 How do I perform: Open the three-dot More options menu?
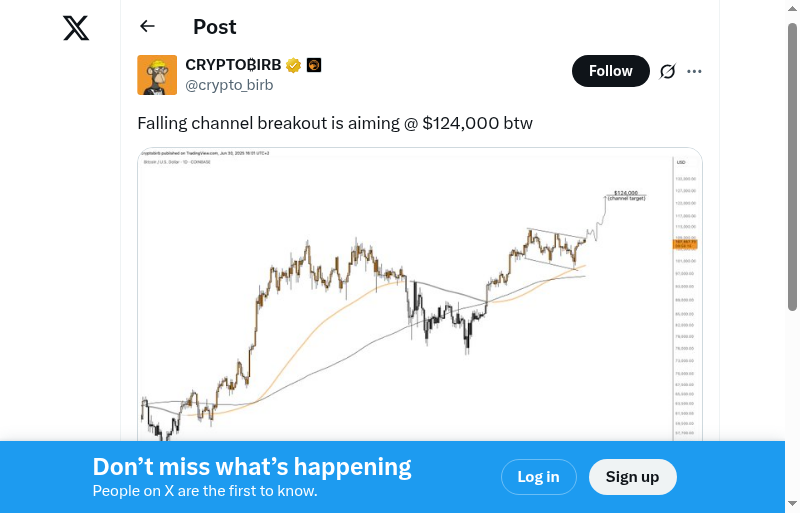point(695,71)
